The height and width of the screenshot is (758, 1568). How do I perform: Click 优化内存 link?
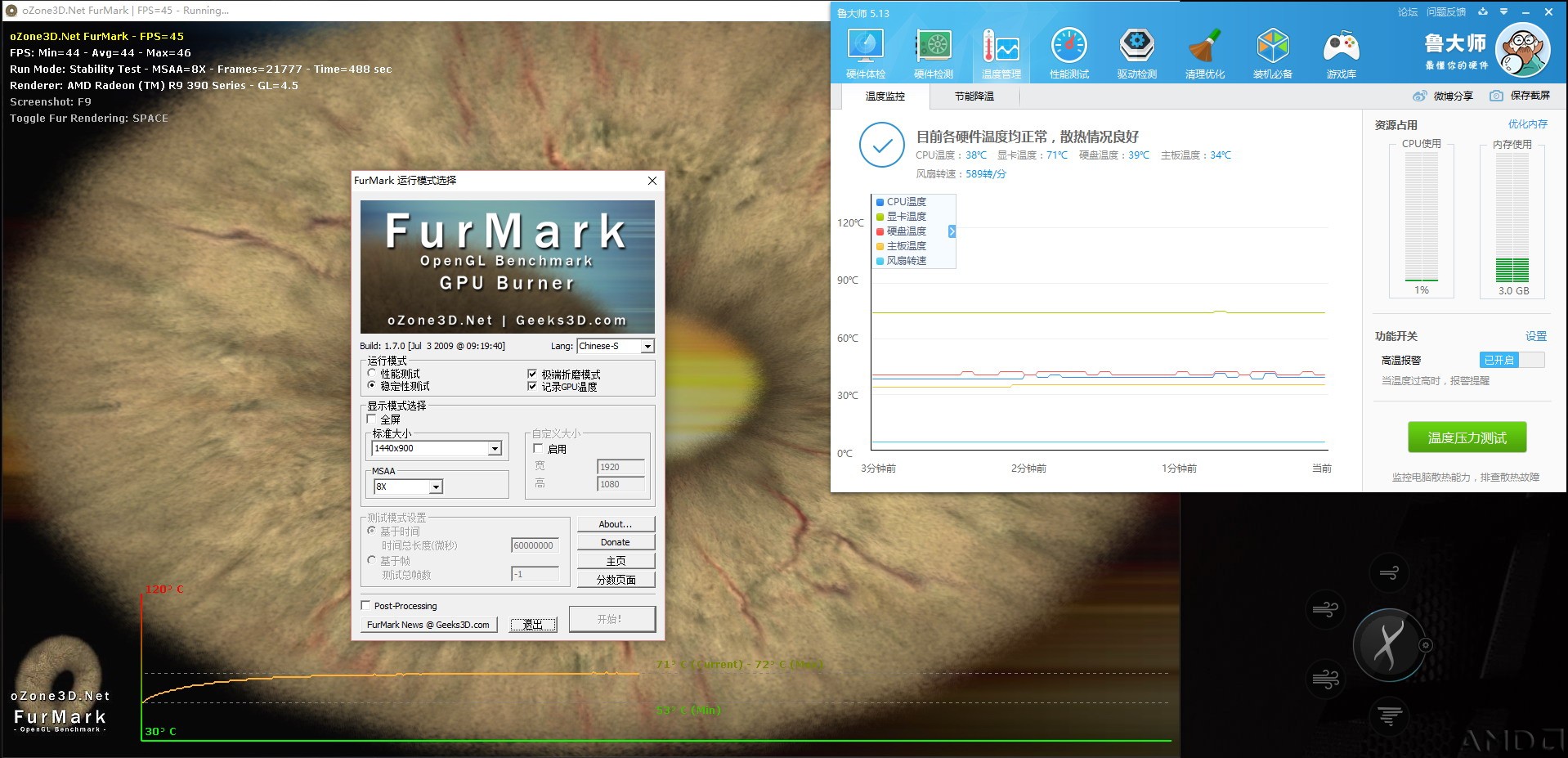click(x=1527, y=124)
